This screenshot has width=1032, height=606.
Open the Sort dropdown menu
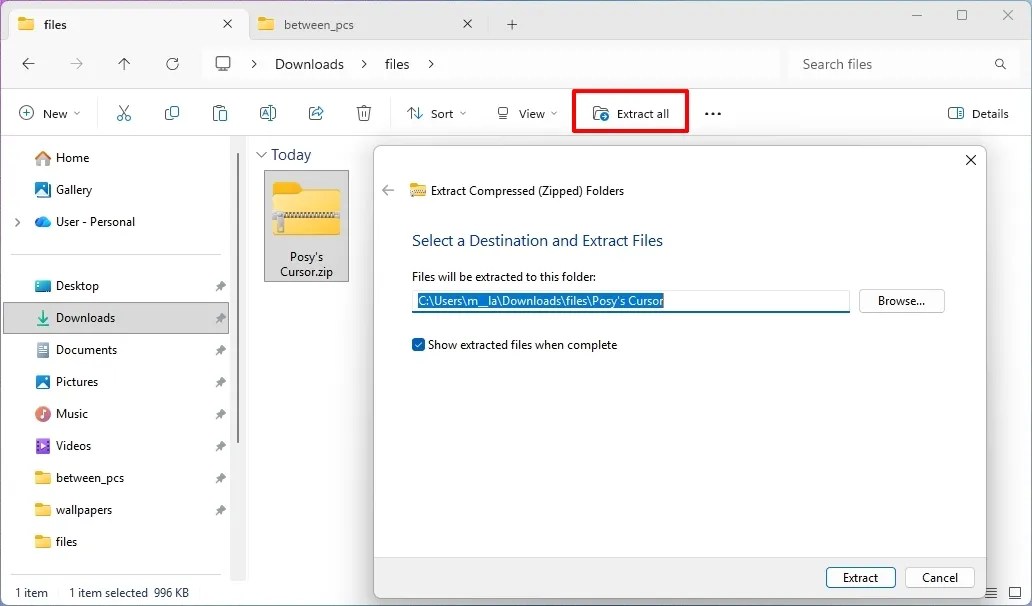[x=436, y=113]
